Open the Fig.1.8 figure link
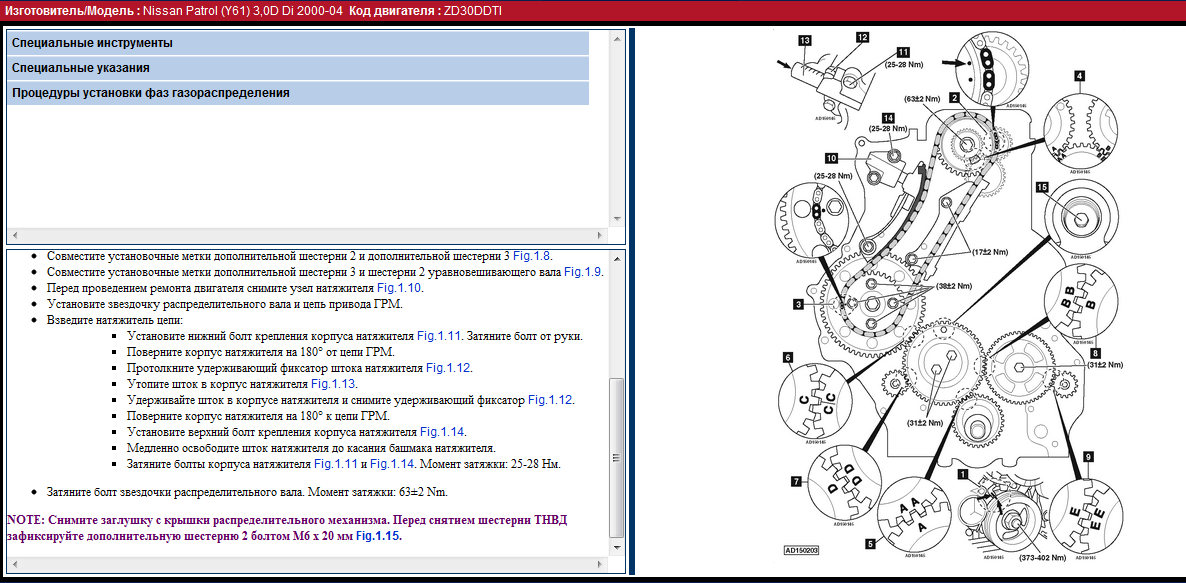 point(531,256)
